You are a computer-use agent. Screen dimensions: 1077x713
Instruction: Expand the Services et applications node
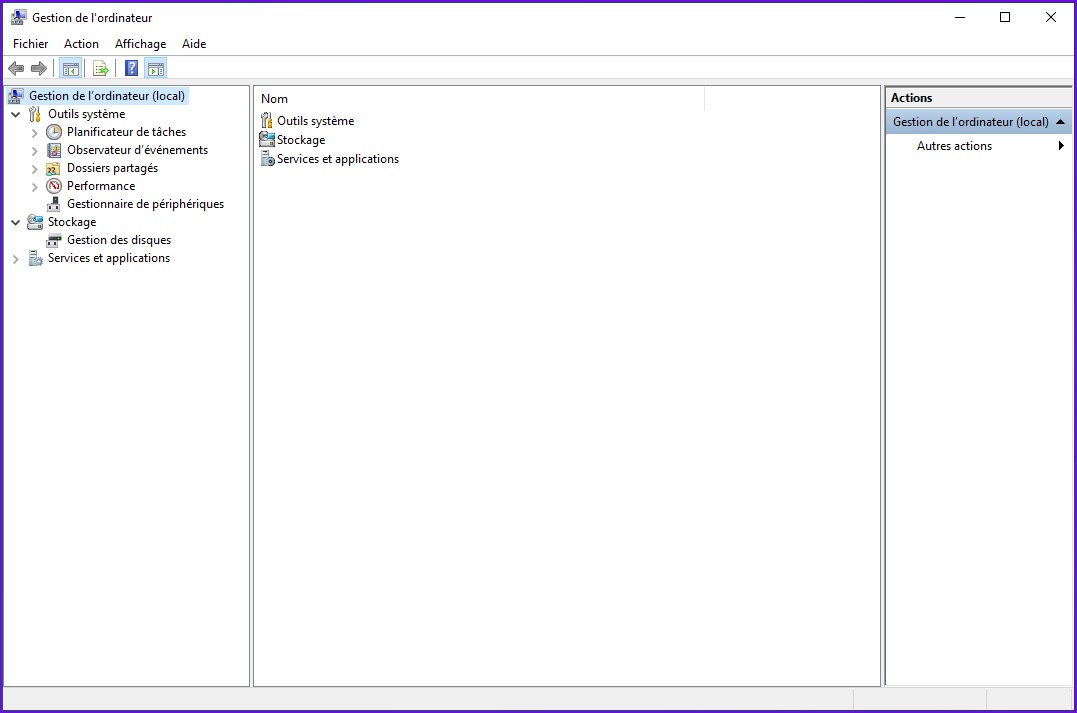tap(15, 258)
